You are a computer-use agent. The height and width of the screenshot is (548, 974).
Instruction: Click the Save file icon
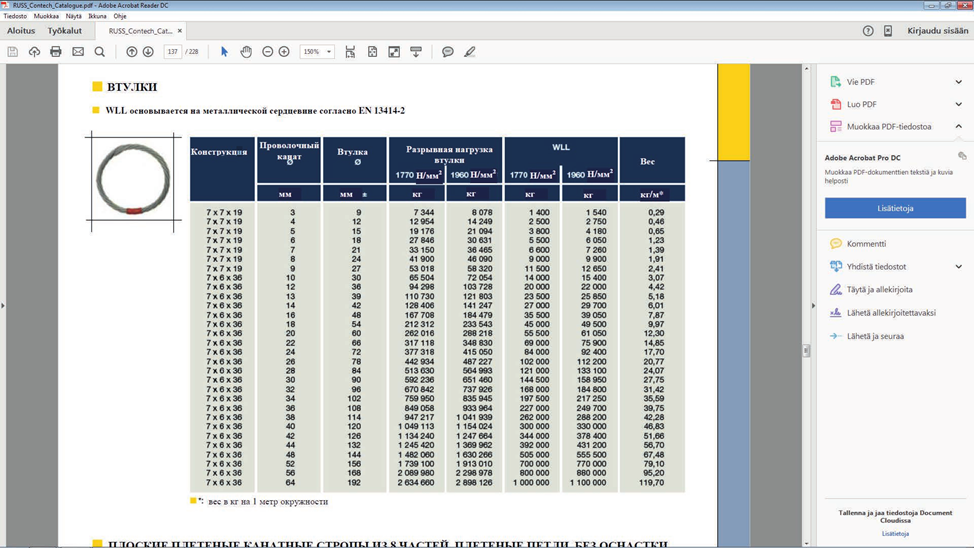click(12, 52)
